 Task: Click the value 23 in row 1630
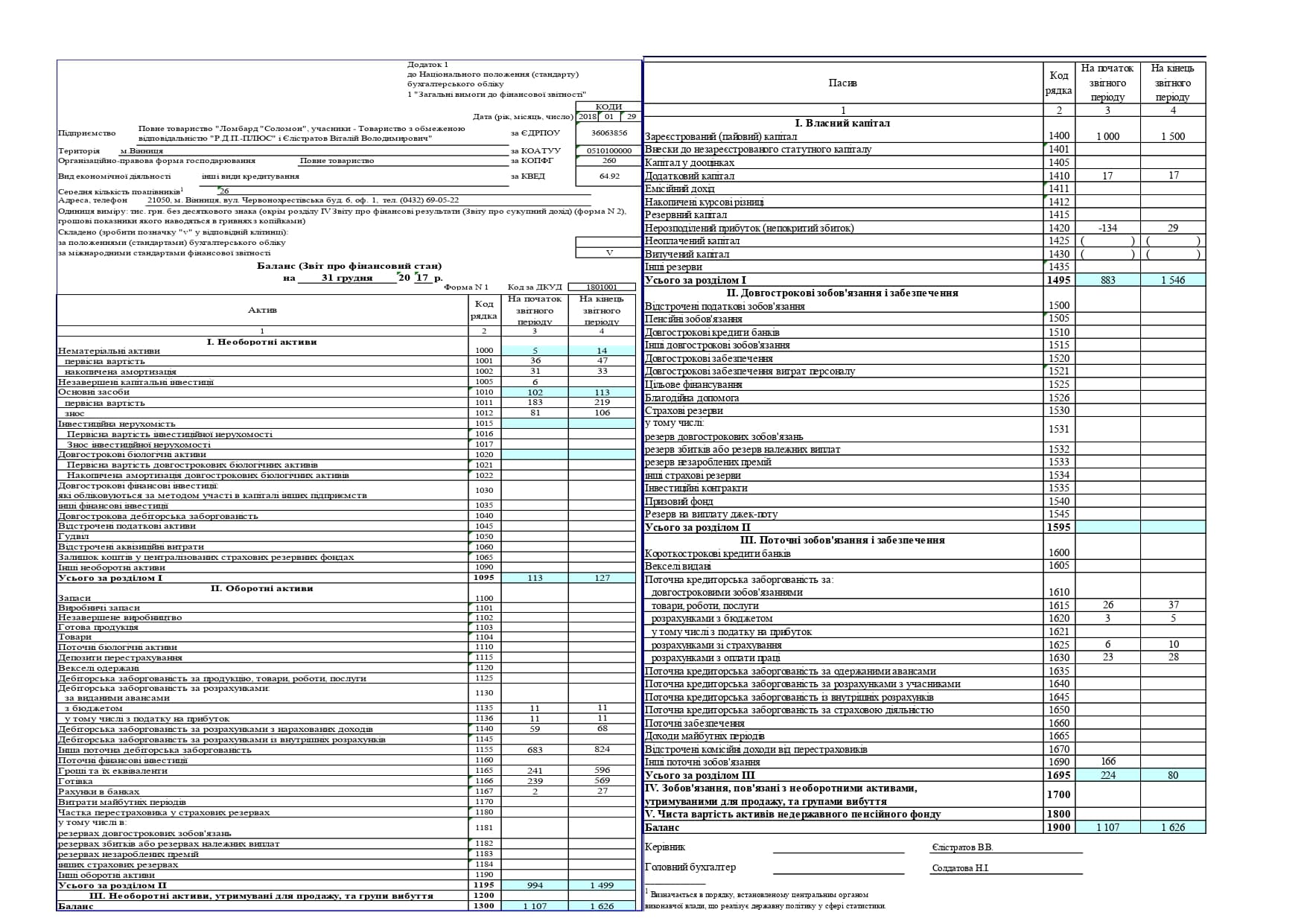point(1107,657)
